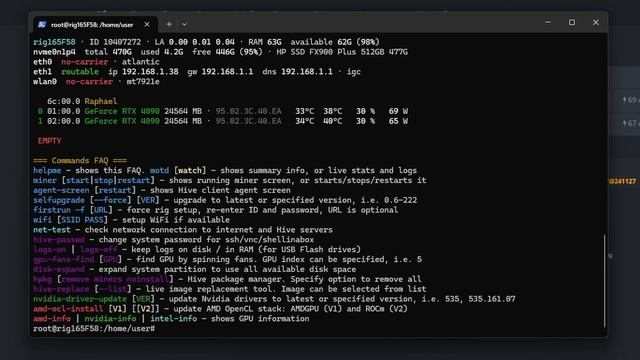The height and width of the screenshot is (360, 640).
Task: Click the 'agent-screen' command name
Action: tap(61, 190)
